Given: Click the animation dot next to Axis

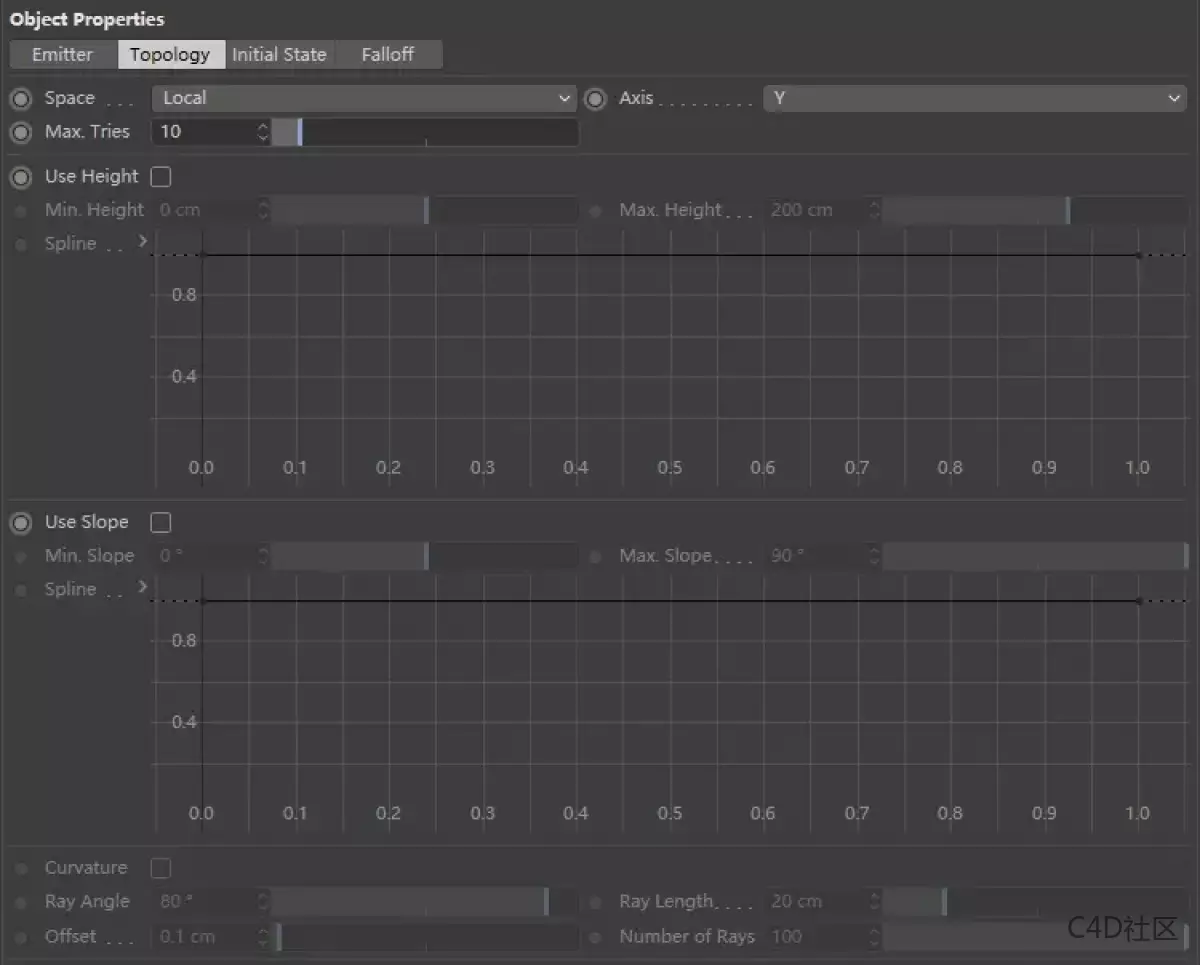Looking at the screenshot, I should pyautogui.click(x=596, y=99).
